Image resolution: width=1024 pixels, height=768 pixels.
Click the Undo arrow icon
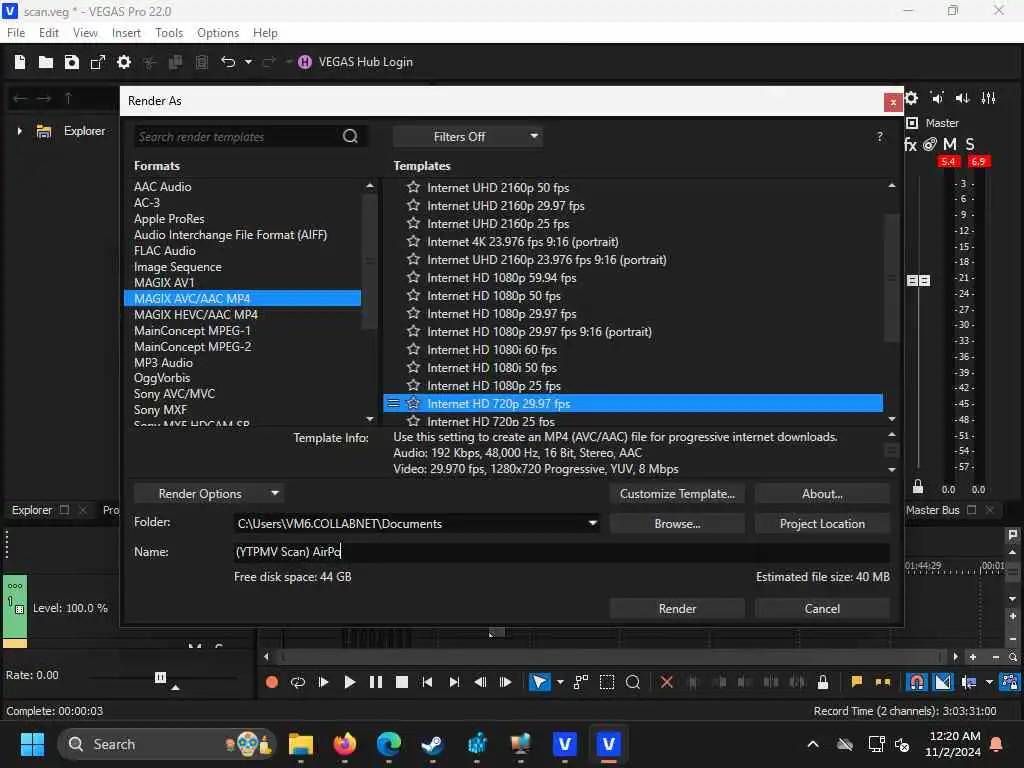[x=228, y=62]
